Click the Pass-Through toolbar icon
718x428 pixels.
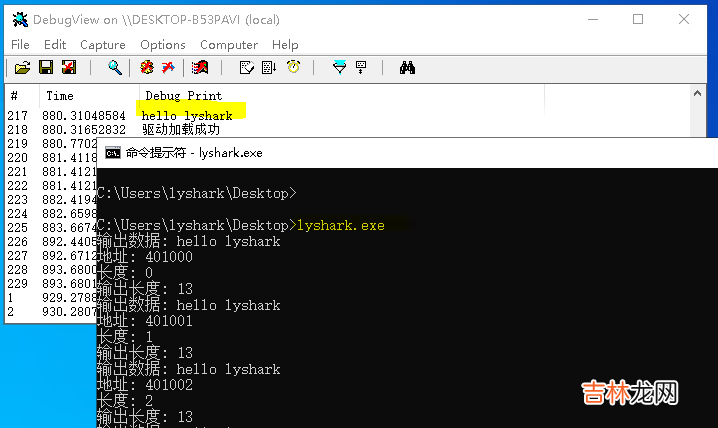(169, 68)
